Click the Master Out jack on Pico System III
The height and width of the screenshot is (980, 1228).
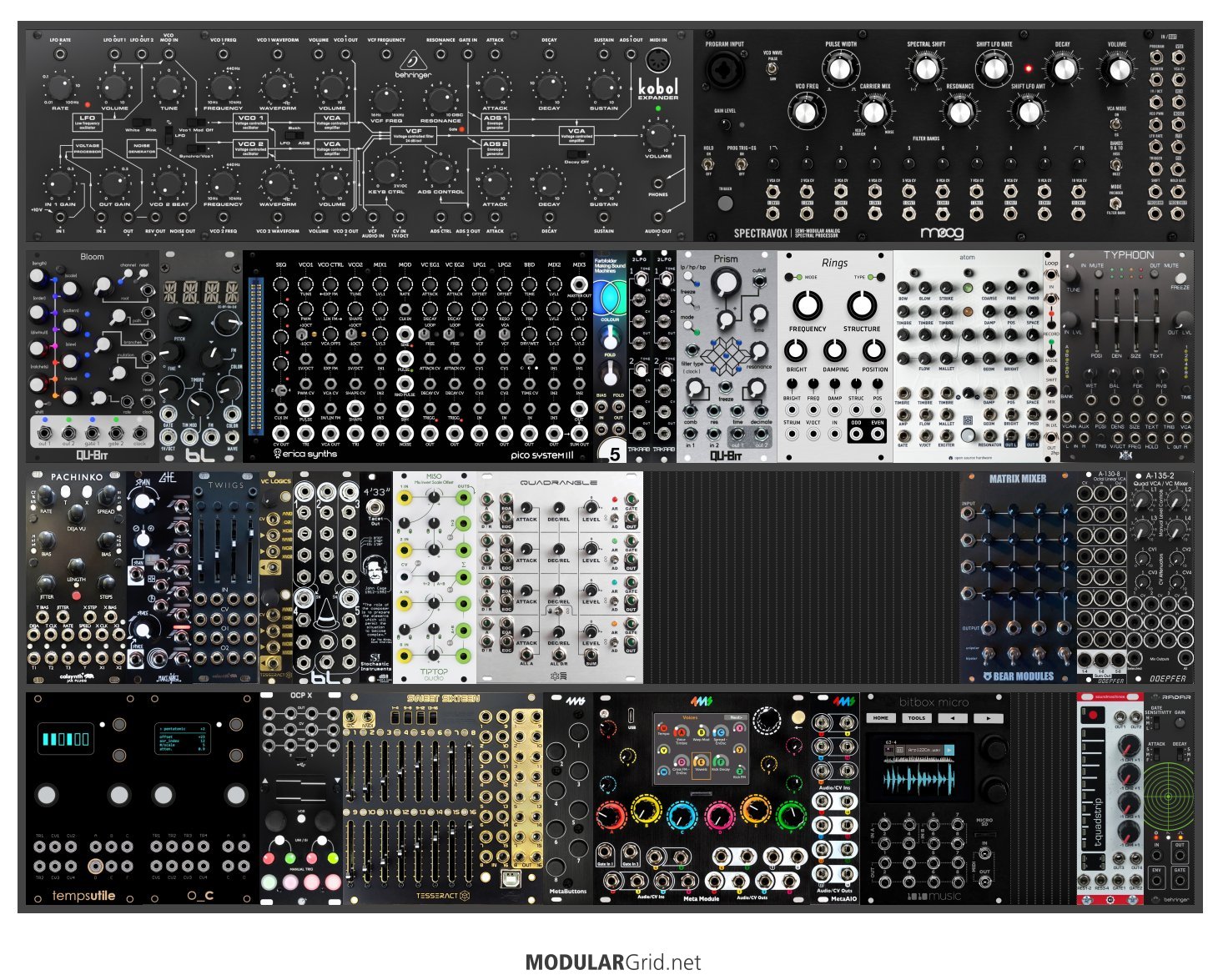(578, 284)
